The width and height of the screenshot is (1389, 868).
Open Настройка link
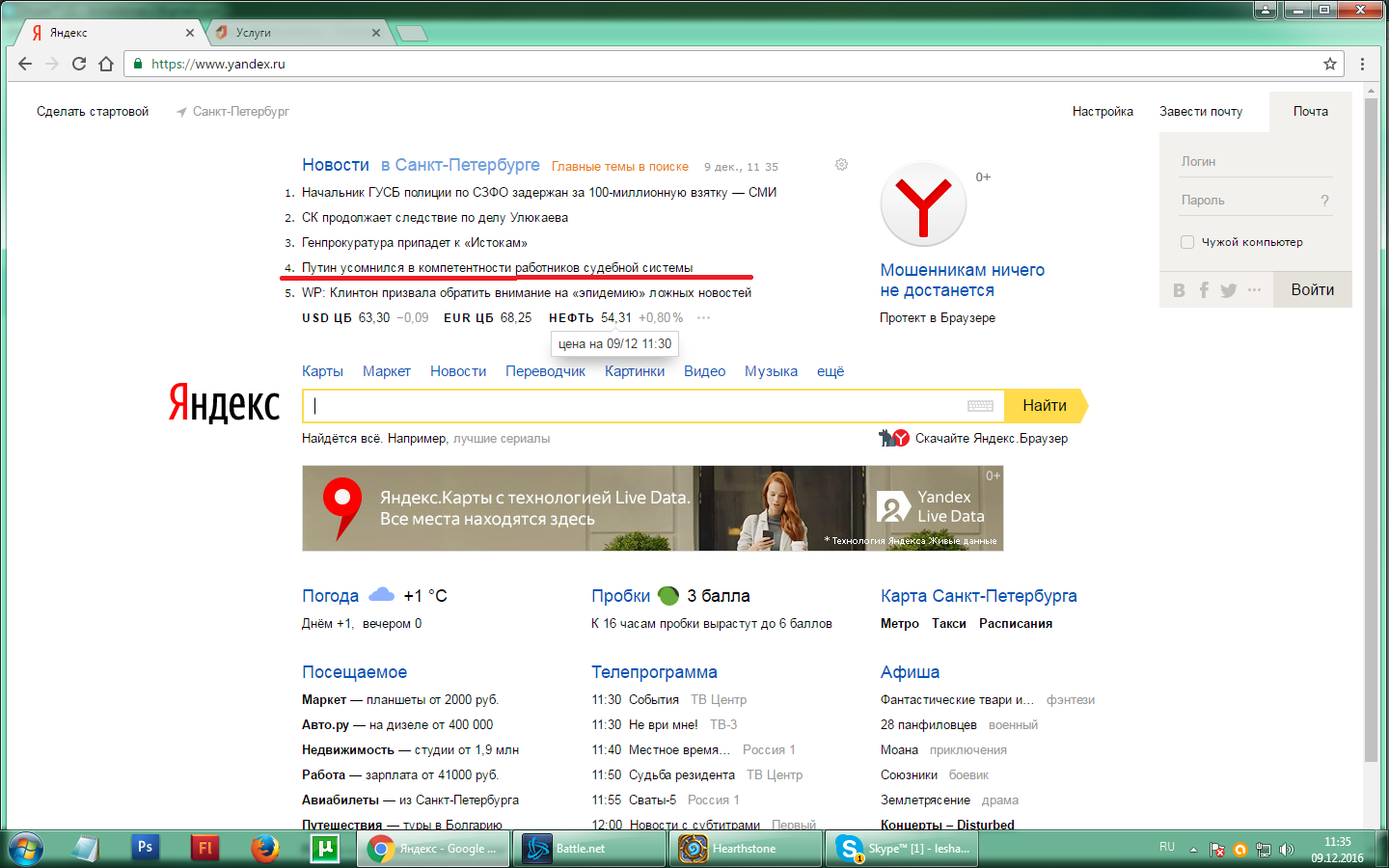point(1103,112)
